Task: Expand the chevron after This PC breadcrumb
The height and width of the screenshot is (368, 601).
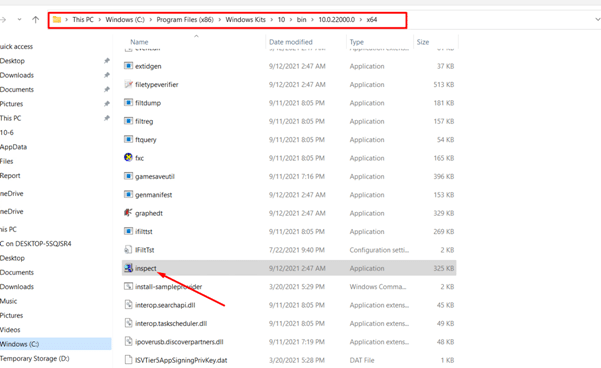Action: 100,20
